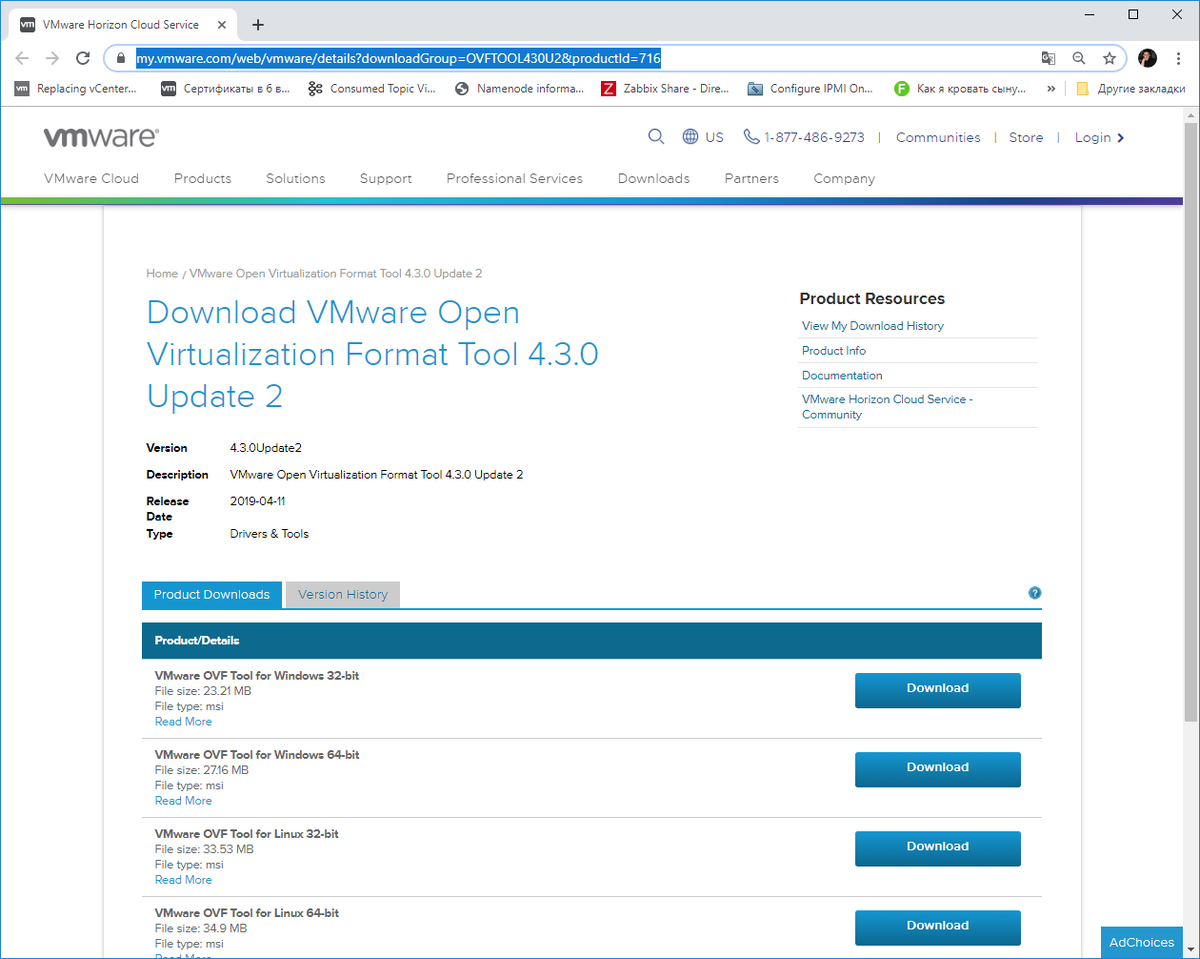Viewport: 1200px width, 959px height.
Task: Click View My Download History
Action: 873,325
